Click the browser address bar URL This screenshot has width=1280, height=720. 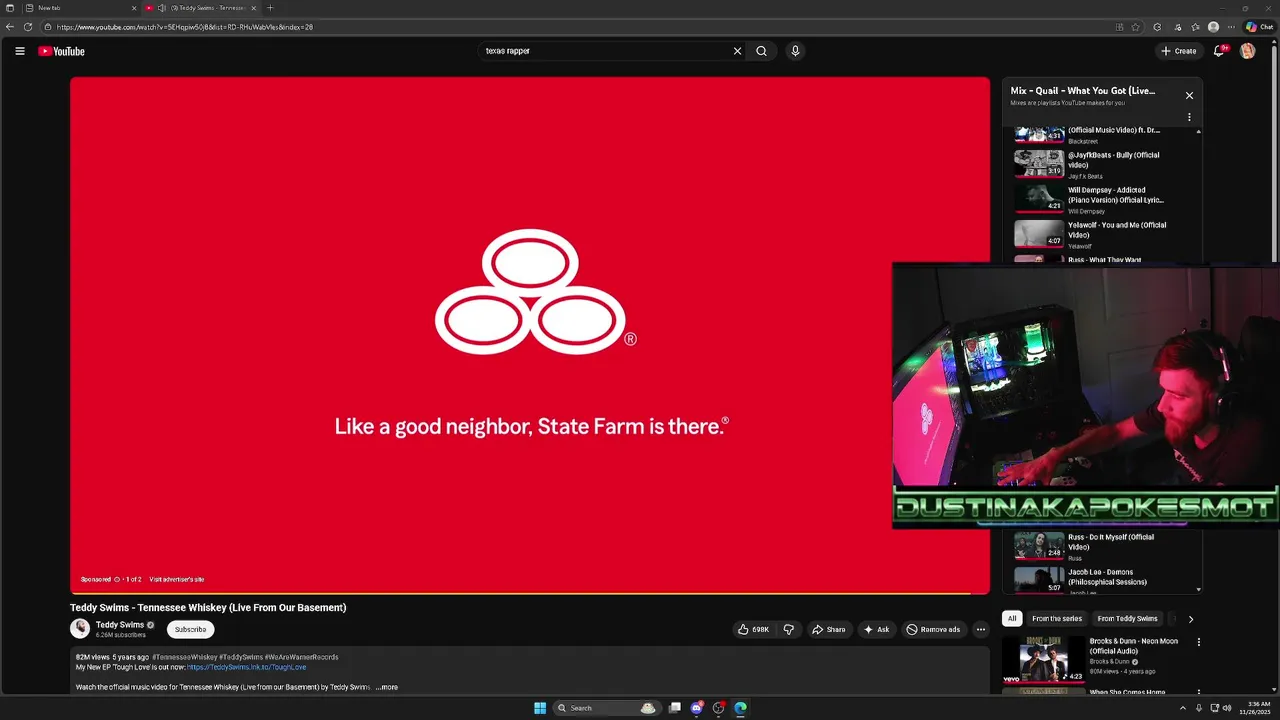click(x=185, y=27)
